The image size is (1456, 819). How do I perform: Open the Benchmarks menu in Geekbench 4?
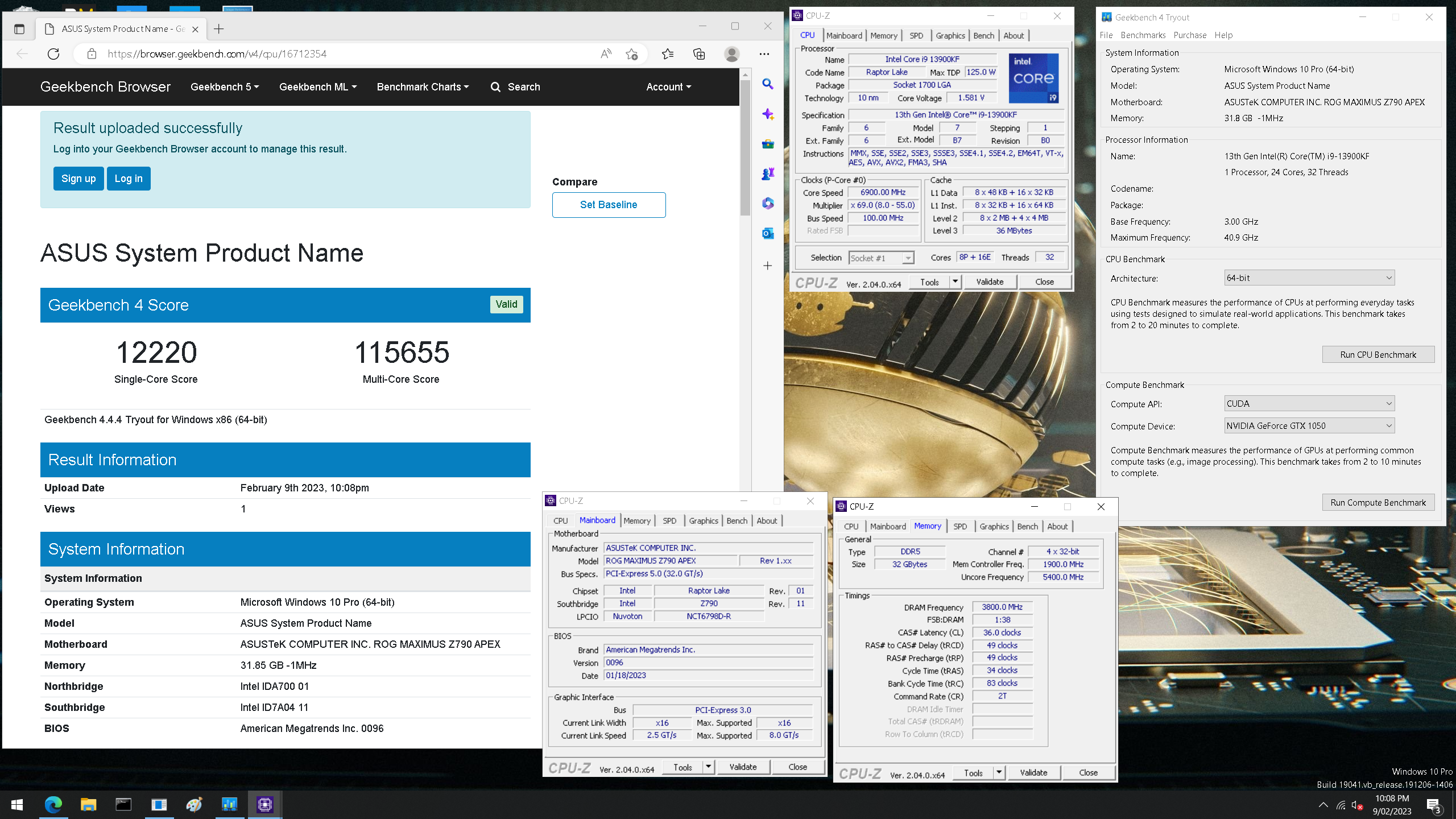point(1143,35)
